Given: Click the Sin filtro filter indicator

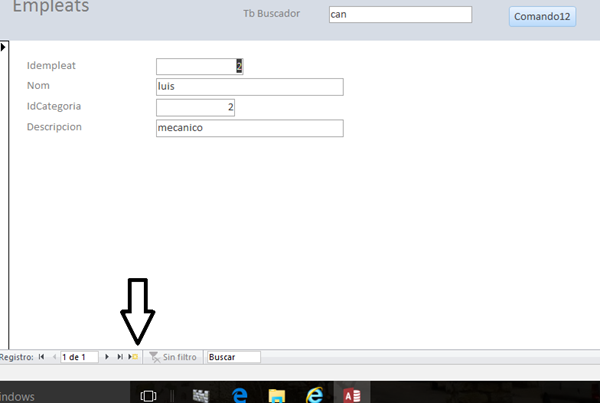Looking at the screenshot, I should click(x=173, y=357).
